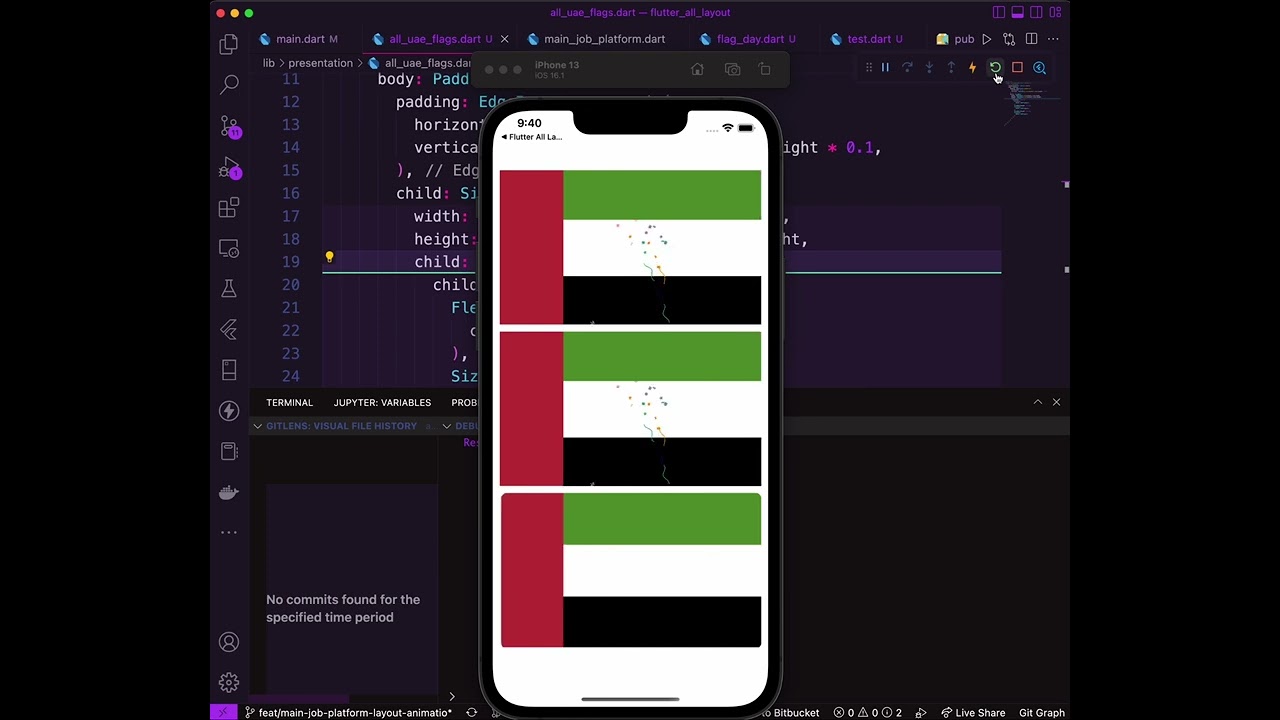Image resolution: width=1280 pixels, height=720 pixels.
Task: Run the file using the play icon
Action: coord(987,39)
